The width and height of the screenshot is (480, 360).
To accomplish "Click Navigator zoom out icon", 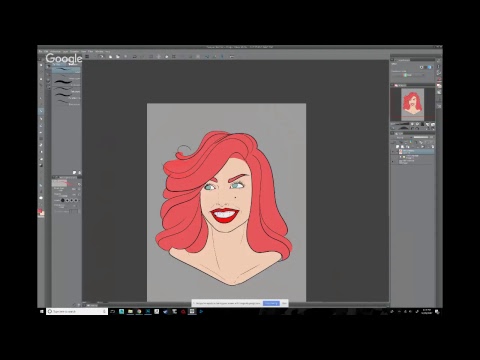I will pyautogui.click(x=412, y=124).
